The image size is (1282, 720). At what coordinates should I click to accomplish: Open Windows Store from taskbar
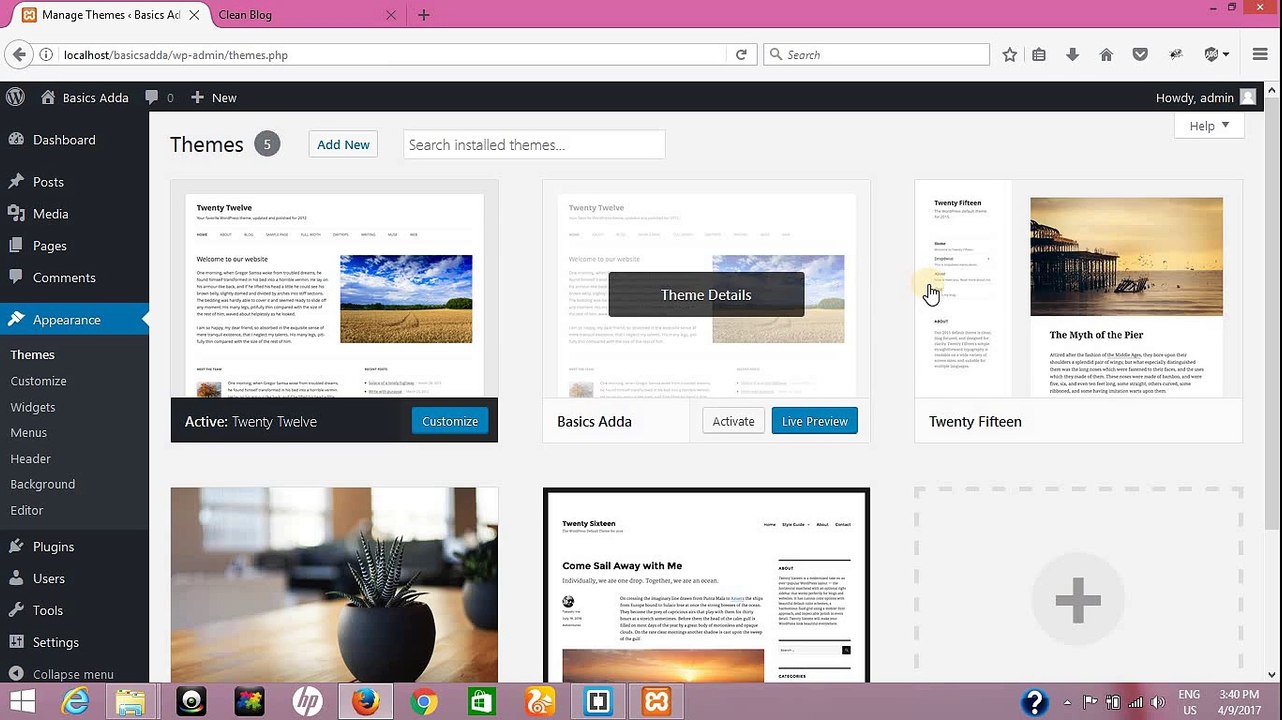click(481, 702)
